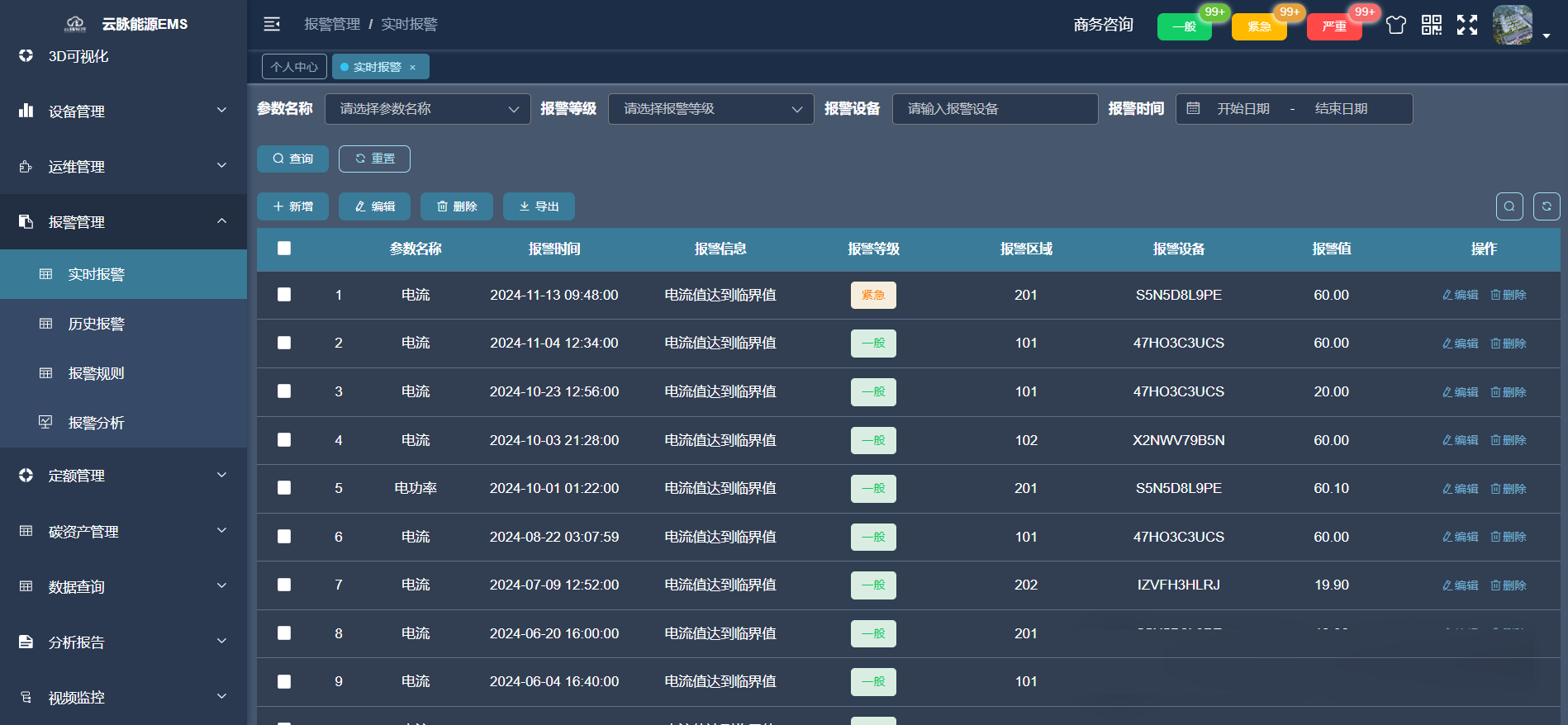Check the checkbox for row 1
Screen dimensions: 1568x725
pyautogui.click(x=284, y=295)
